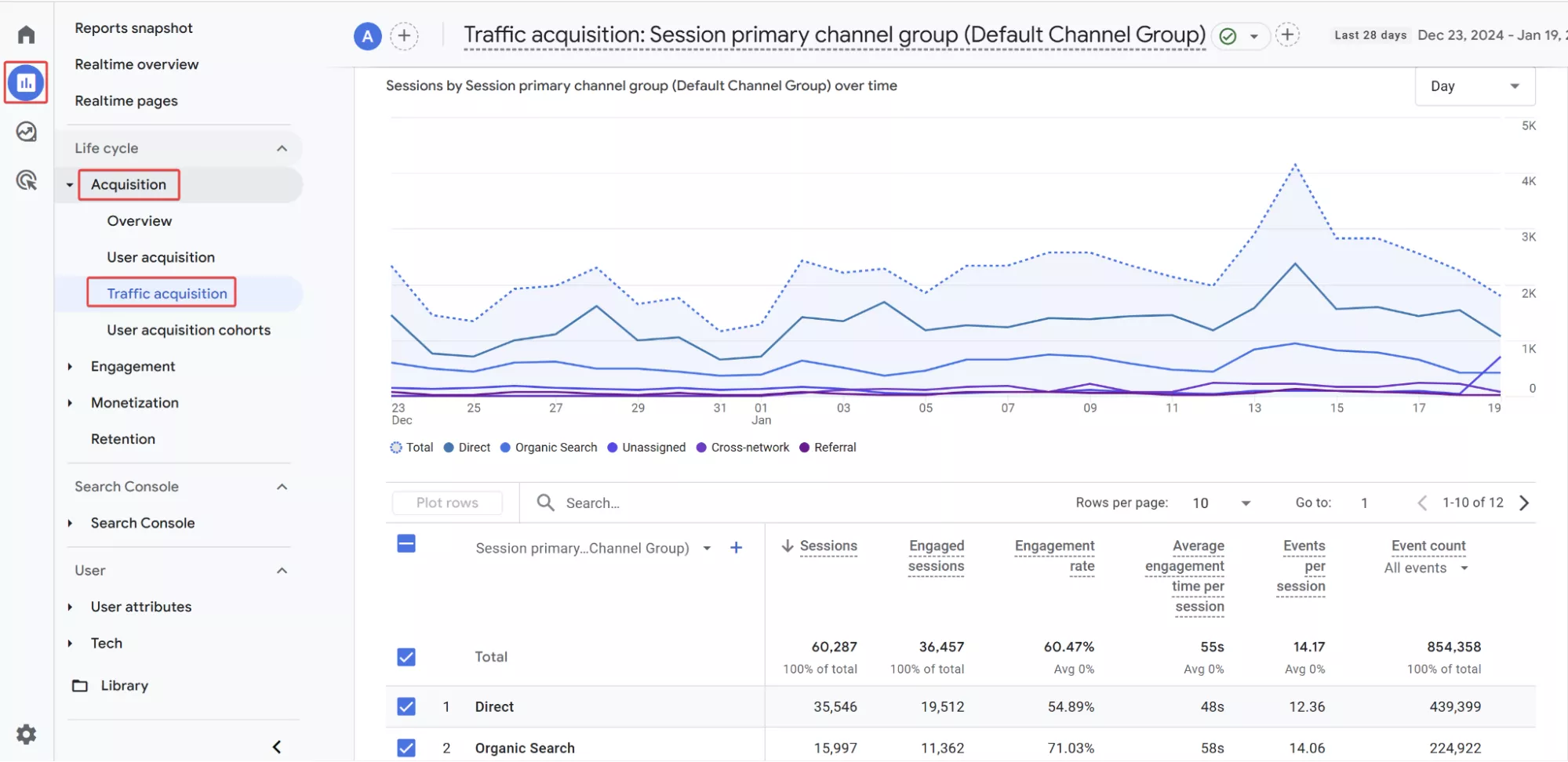
Task: Add a comparison with the plus icon
Action: click(404, 35)
